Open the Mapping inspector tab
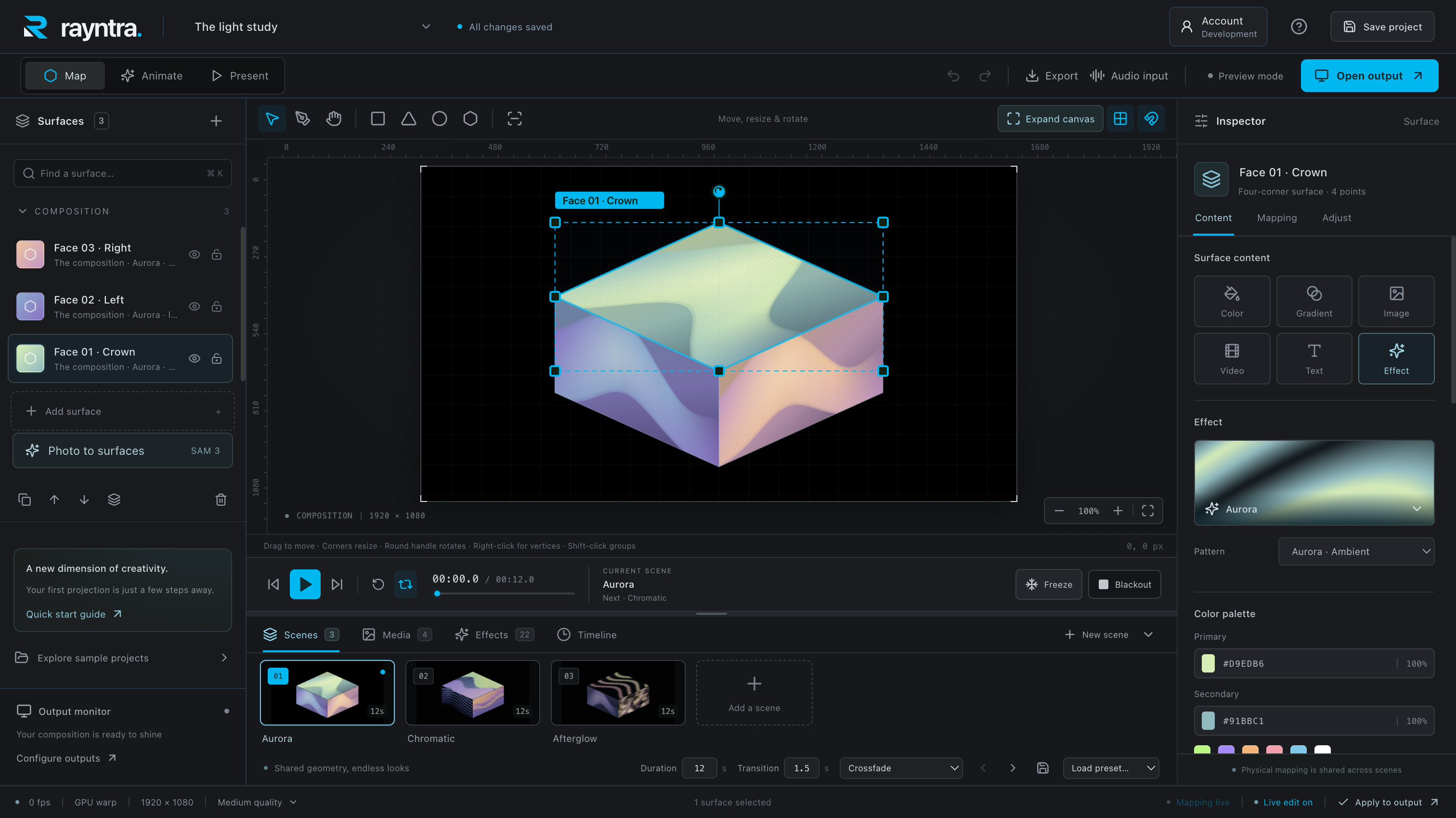This screenshot has width=1456, height=818. point(1277,218)
